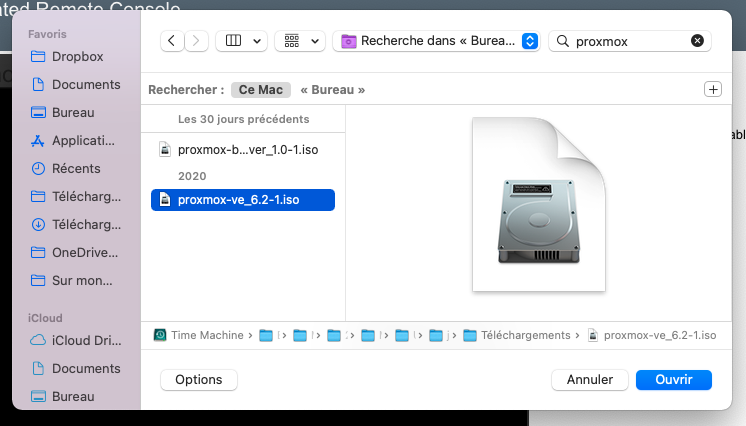
Task: Open Récents in the sidebar
Action: [x=76, y=168]
